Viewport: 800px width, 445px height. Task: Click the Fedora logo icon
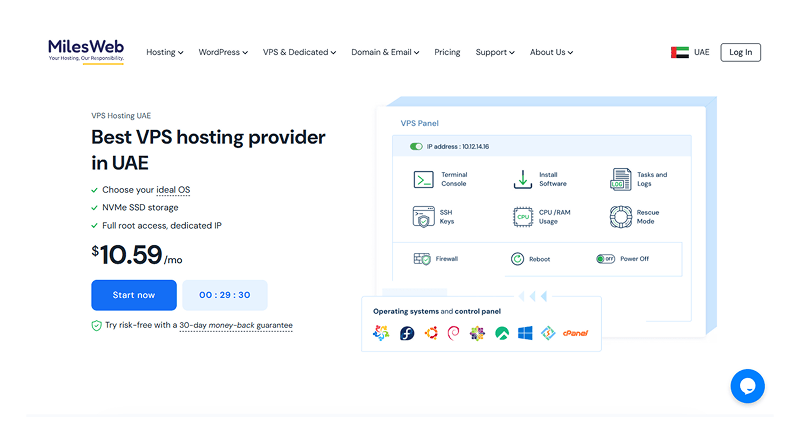point(407,333)
